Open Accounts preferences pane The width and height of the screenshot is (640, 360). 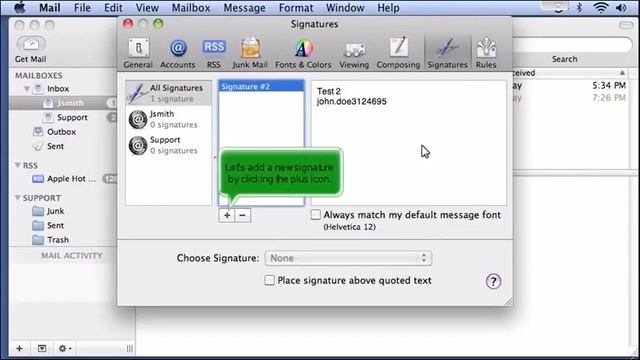pyautogui.click(x=178, y=53)
